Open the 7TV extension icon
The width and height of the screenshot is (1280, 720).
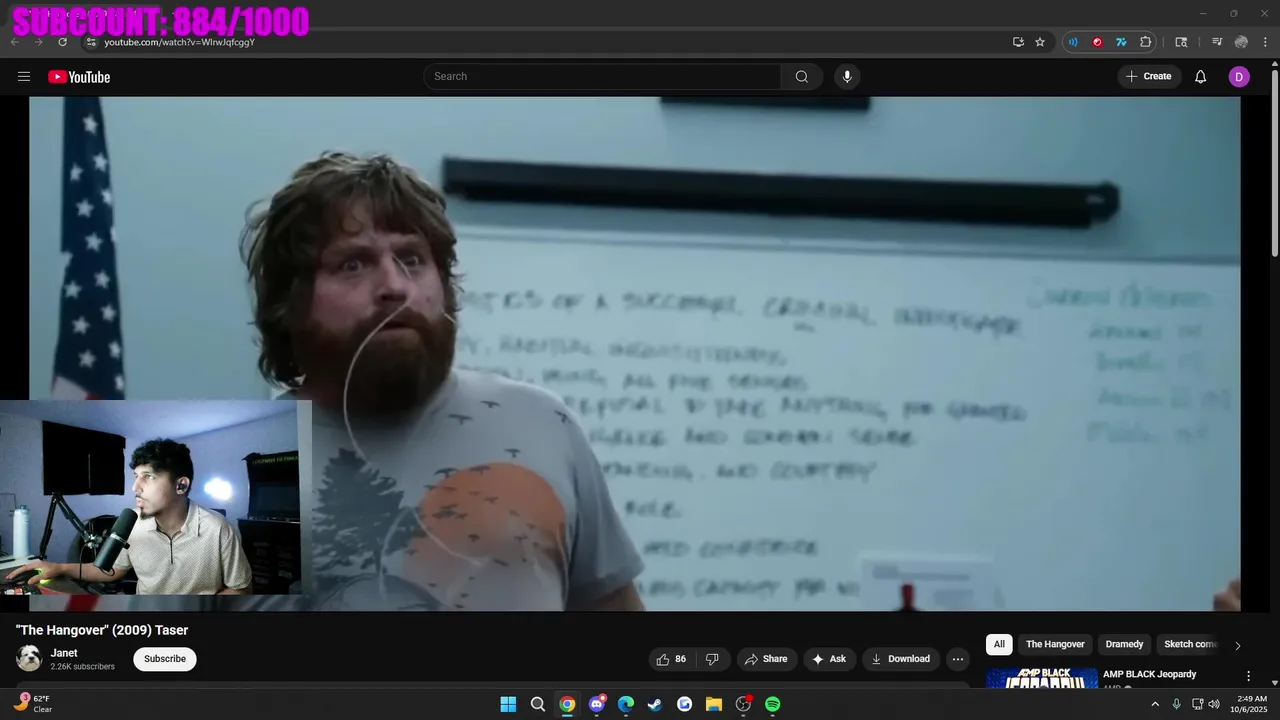[1121, 42]
